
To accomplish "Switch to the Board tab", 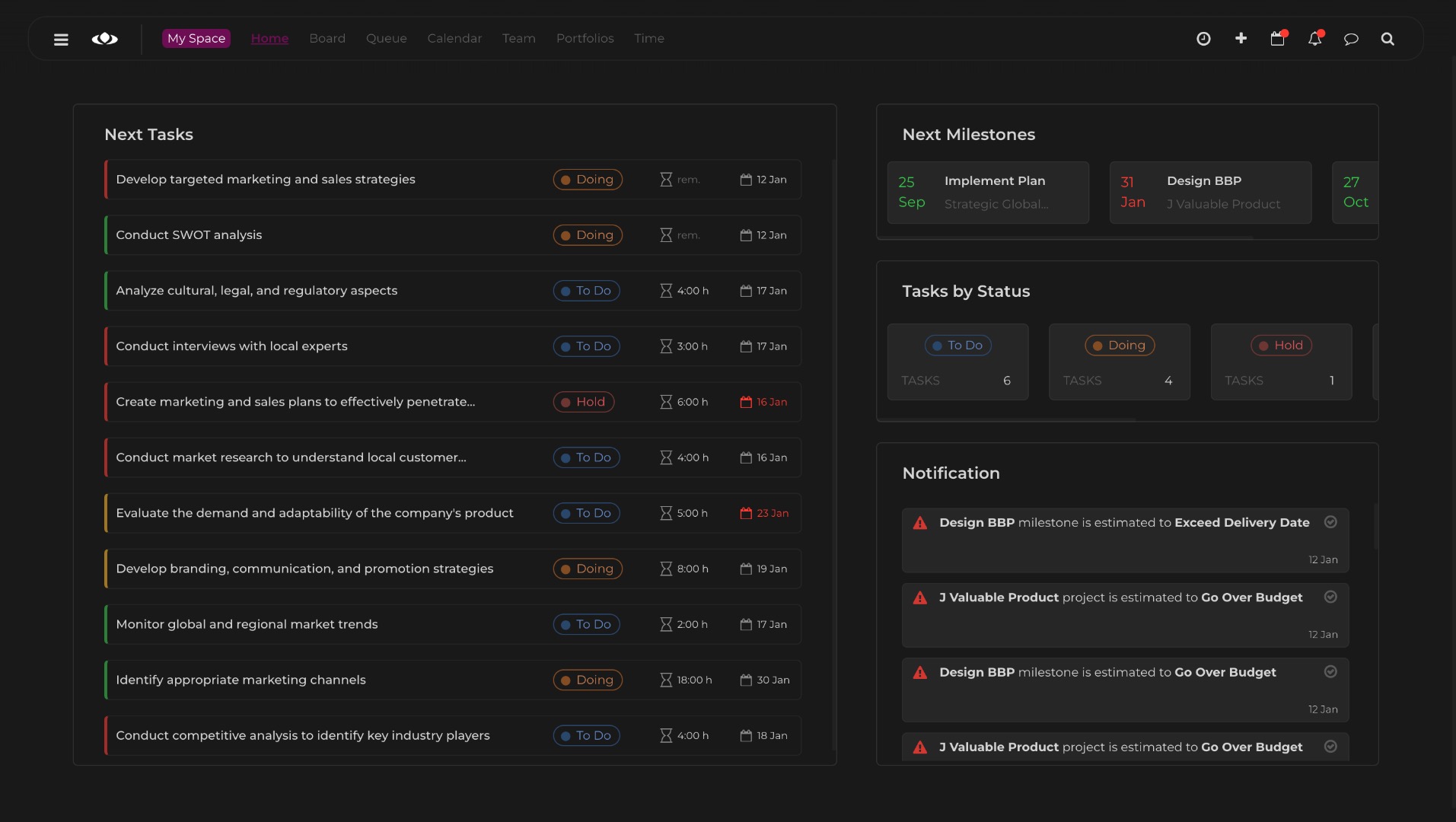I will click(327, 38).
